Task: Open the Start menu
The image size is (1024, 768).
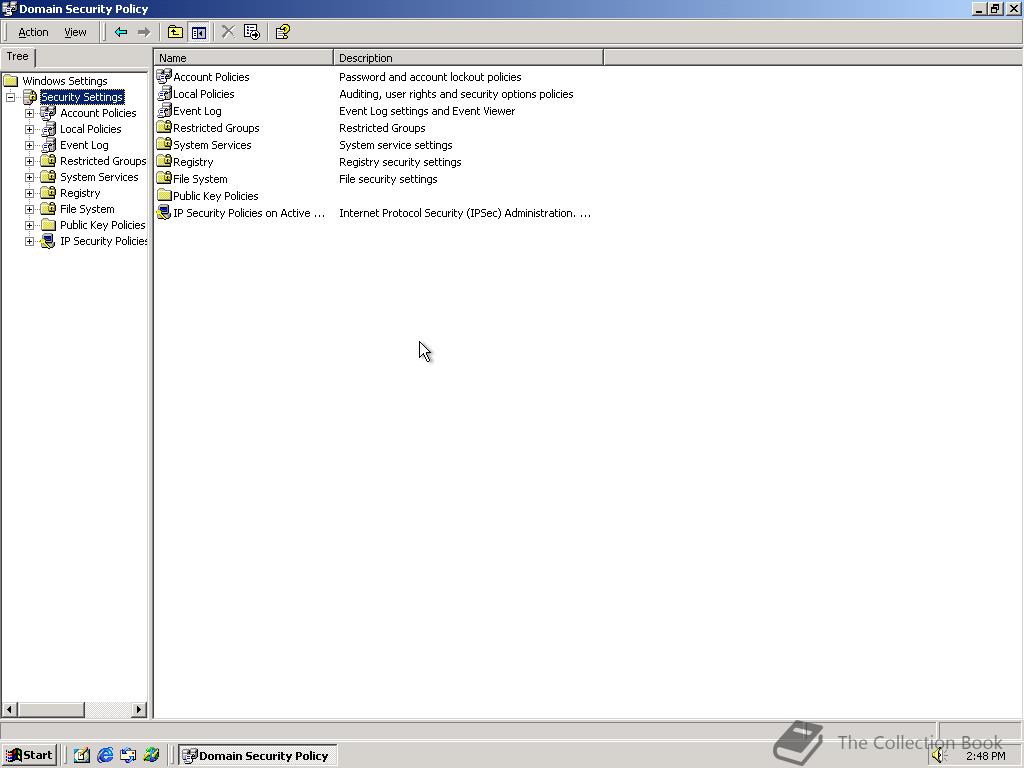Action: [x=29, y=756]
